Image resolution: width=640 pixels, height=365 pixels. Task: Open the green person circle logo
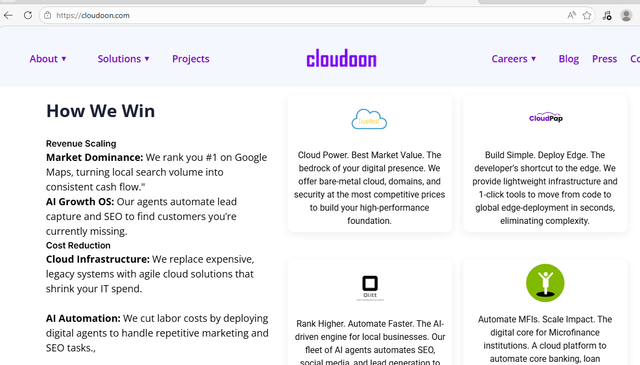[545, 283]
